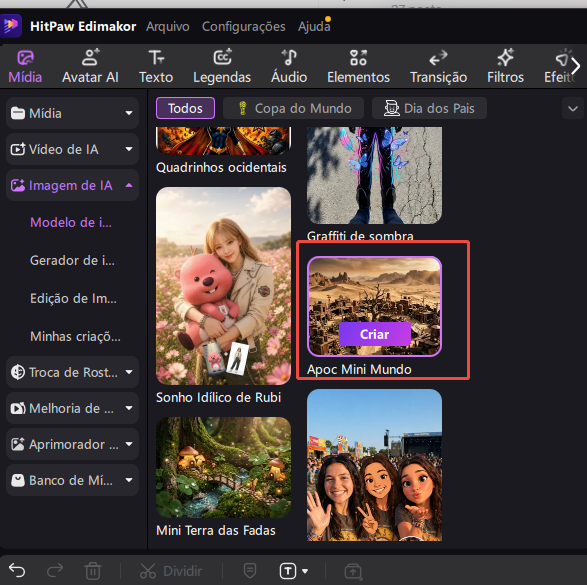Open Sonho Idílico de Rubi thumbnail
Viewport: 587px width, 585px height.
223,286
